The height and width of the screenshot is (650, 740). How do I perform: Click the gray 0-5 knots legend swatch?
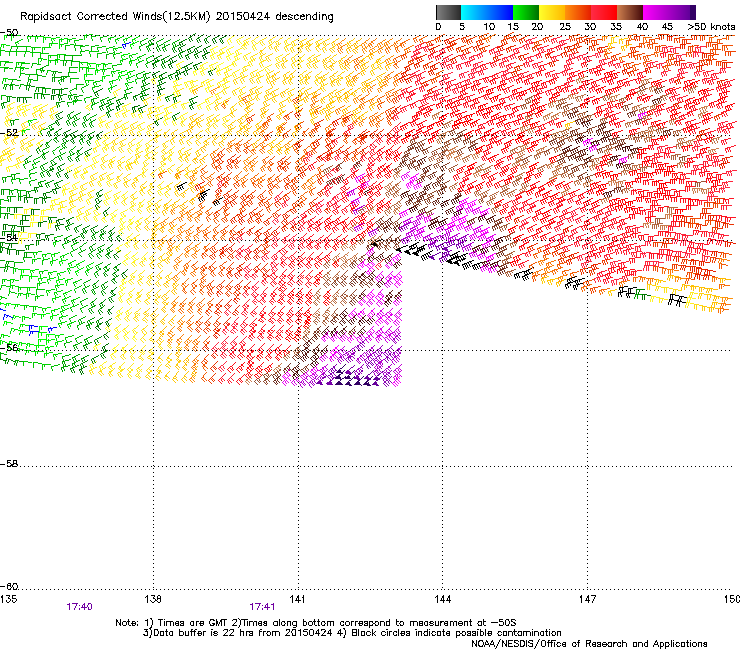(x=448, y=12)
